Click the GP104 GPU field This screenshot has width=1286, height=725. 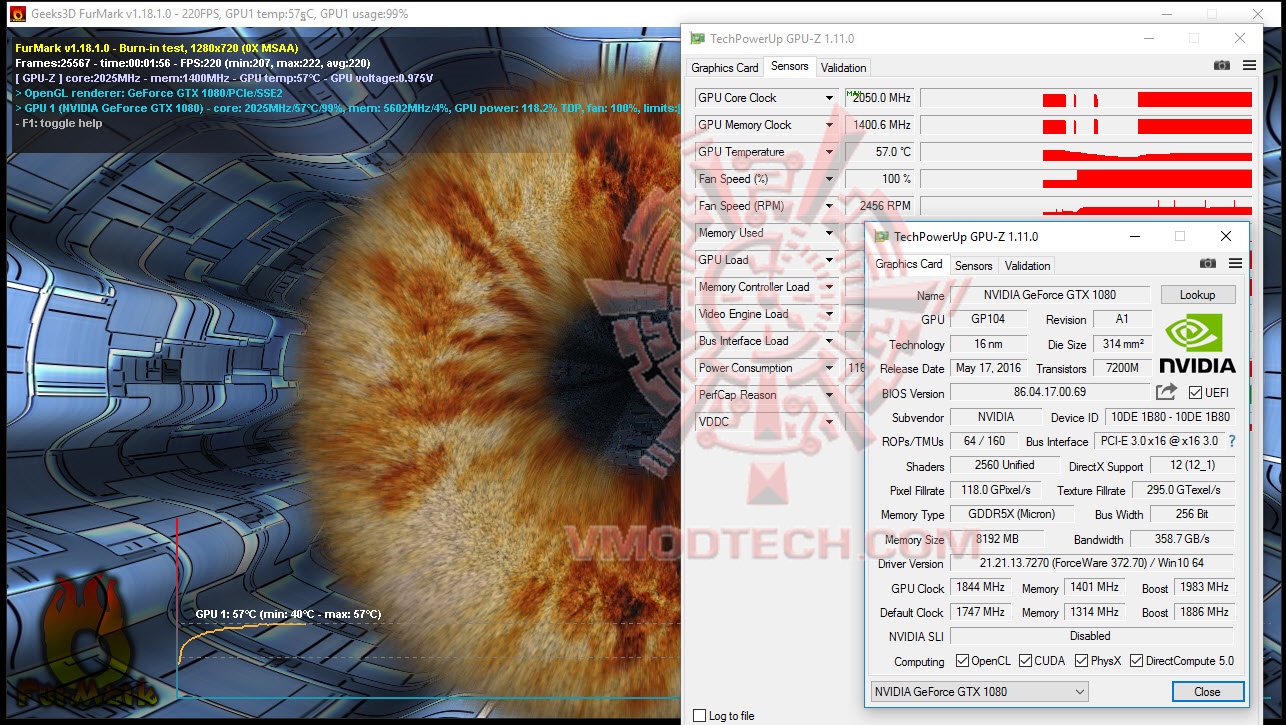pyautogui.click(x=989, y=319)
